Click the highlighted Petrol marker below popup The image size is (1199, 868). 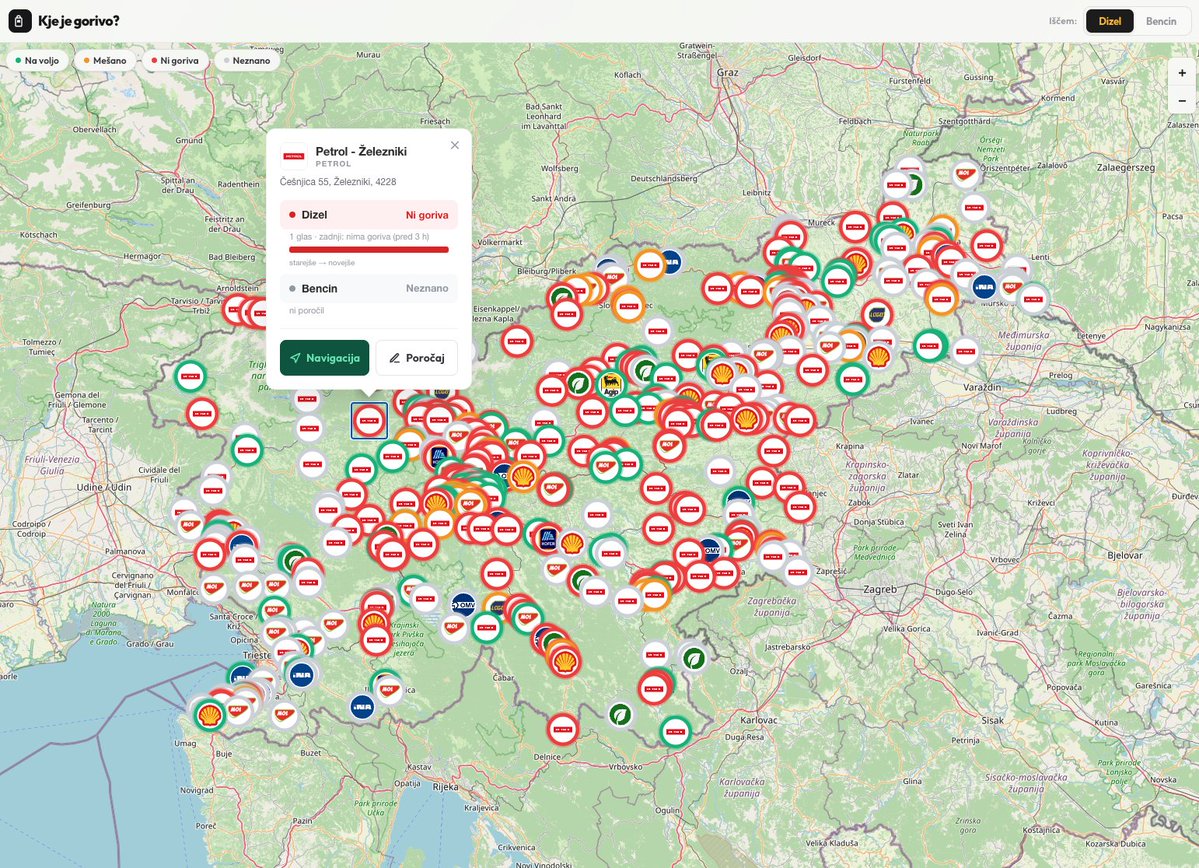click(369, 421)
